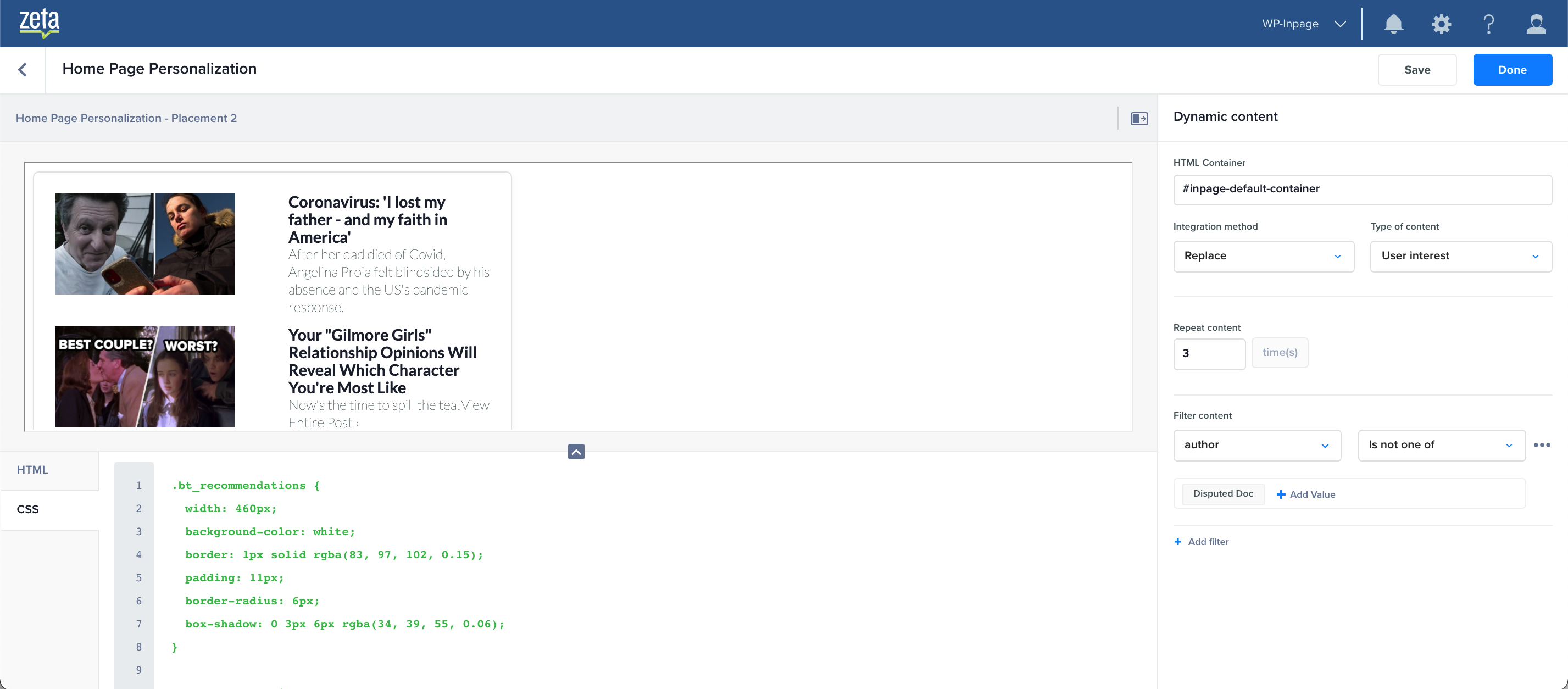
Task: Open settings gear icon
Action: (1441, 24)
